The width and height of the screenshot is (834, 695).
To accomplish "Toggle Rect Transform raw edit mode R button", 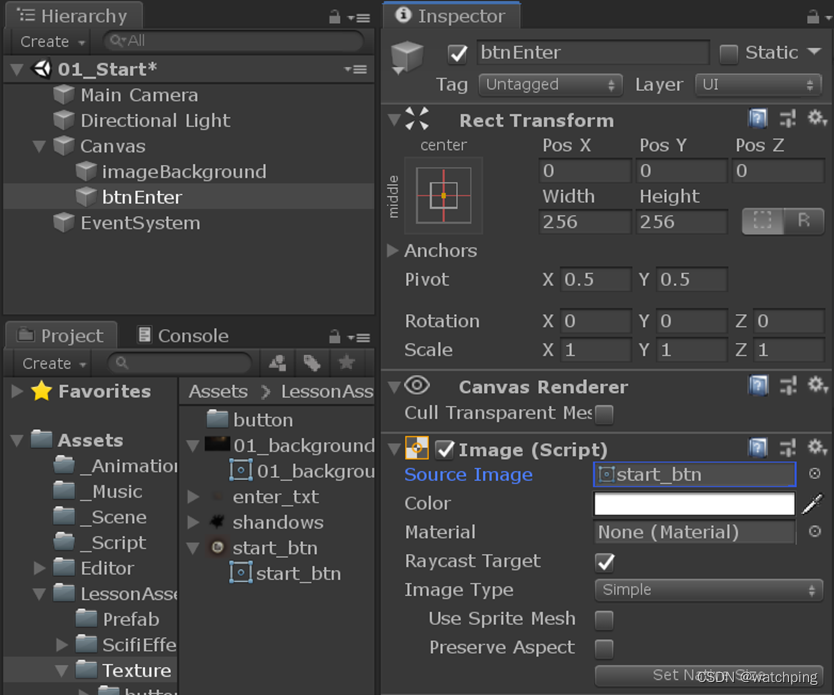I will pos(804,221).
